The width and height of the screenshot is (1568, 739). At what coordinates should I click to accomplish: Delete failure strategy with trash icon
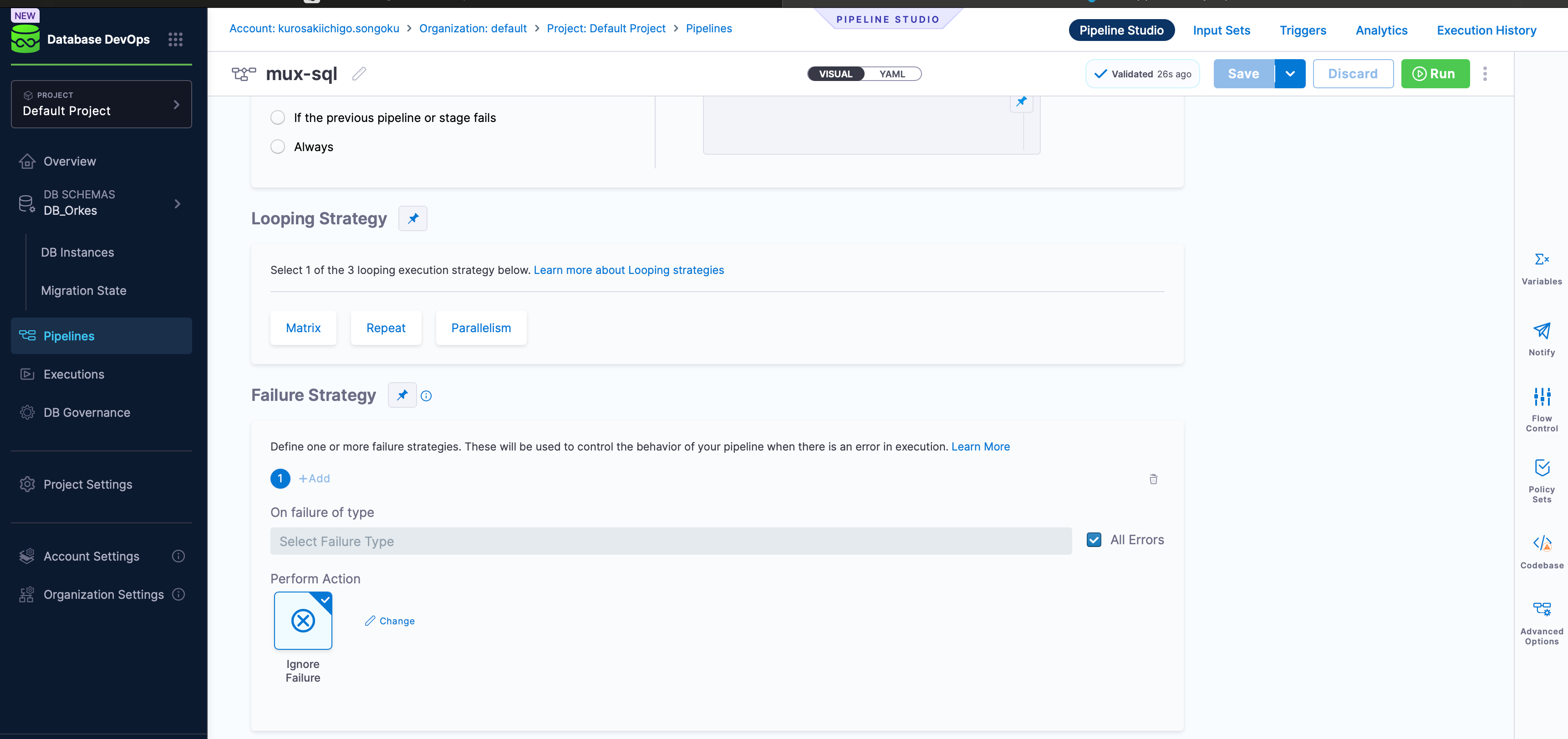[x=1153, y=479]
